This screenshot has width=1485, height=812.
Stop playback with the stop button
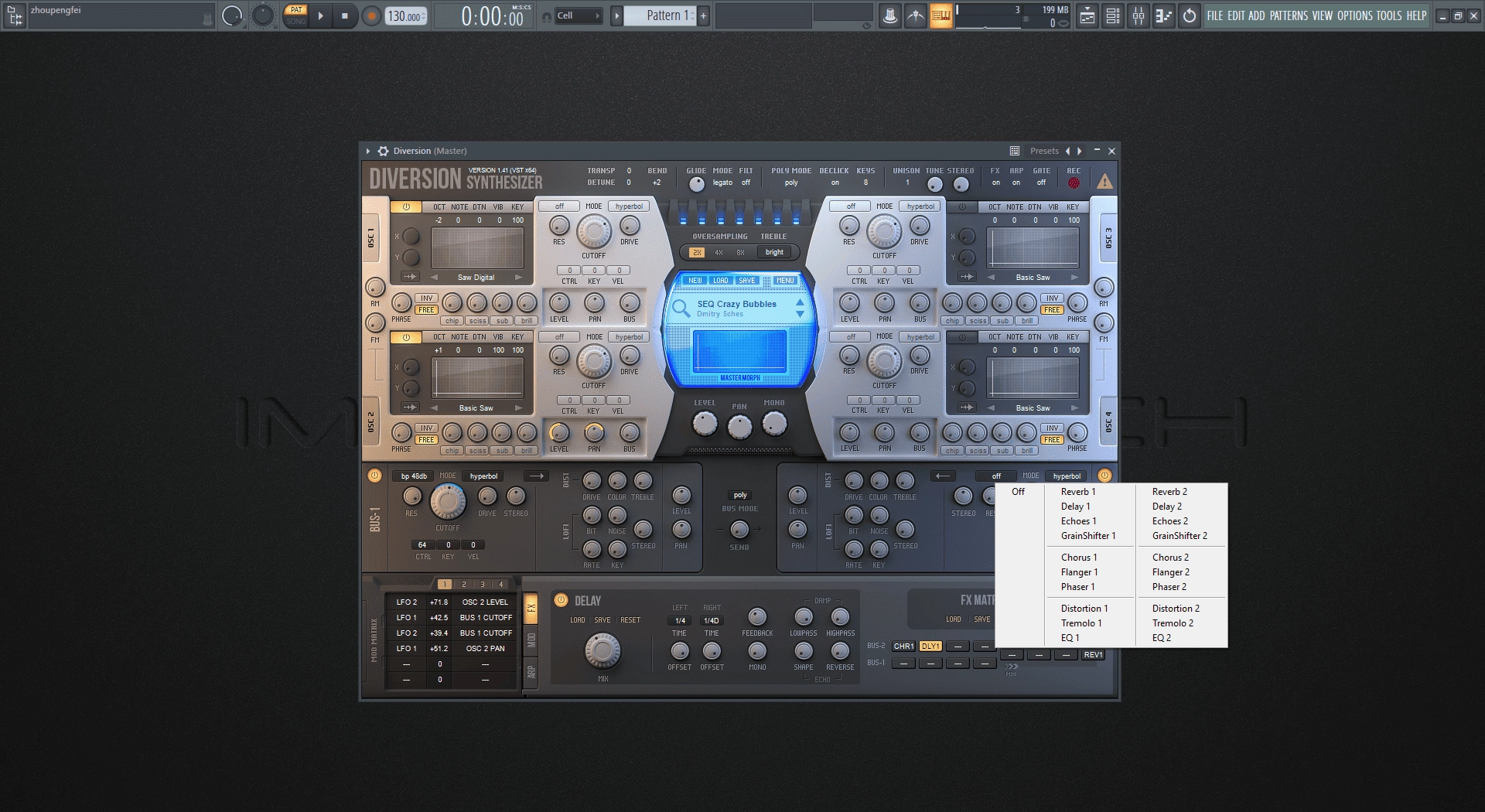(x=345, y=15)
